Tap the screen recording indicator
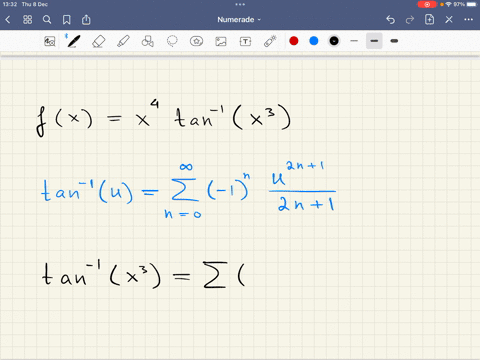The image size is (480, 360). click(427, 4)
